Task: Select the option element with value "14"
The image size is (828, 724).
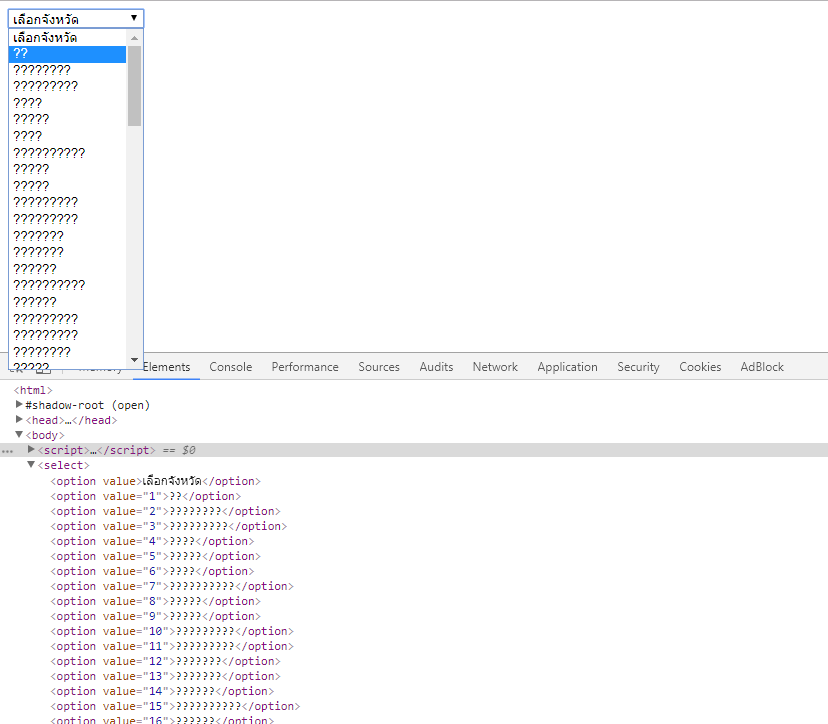Action: [162, 691]
